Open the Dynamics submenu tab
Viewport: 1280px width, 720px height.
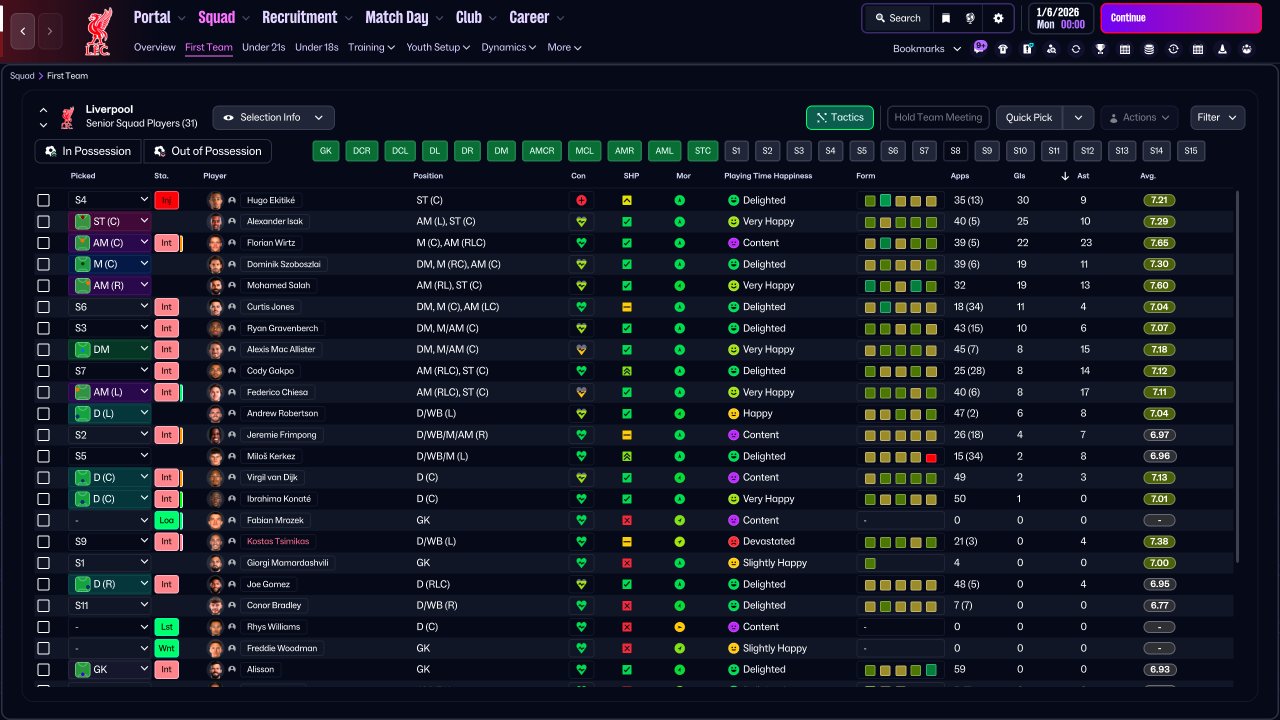(x=509, y=47)
